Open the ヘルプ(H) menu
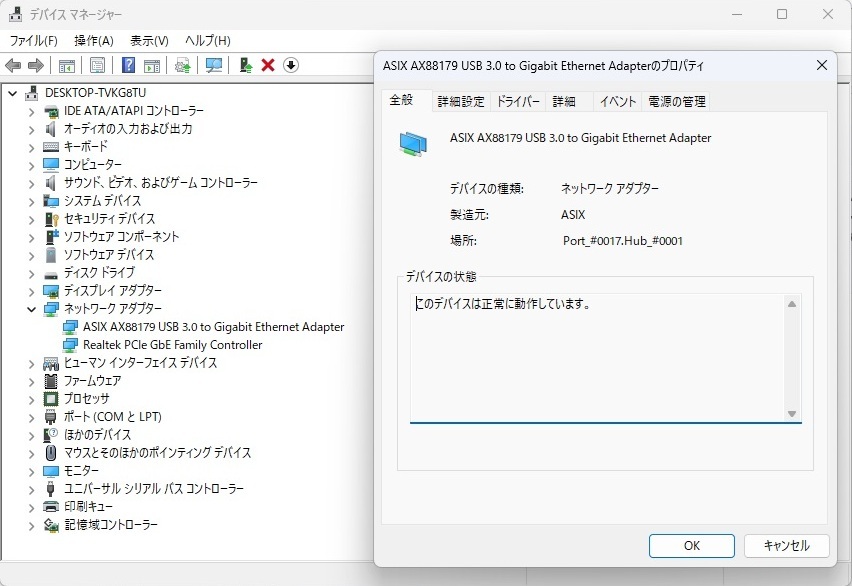The image size is (852, 586). point(208,41)
